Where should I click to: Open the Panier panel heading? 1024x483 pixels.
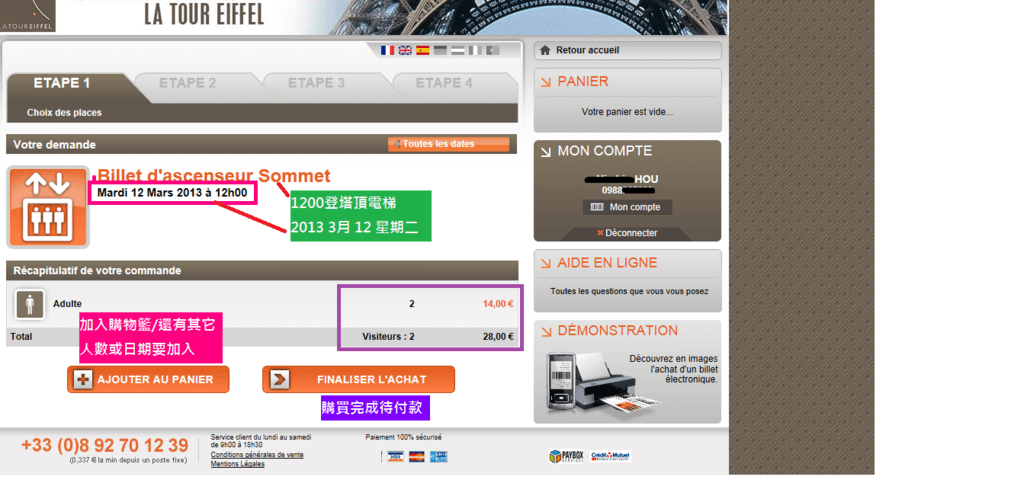coord(583,82)
